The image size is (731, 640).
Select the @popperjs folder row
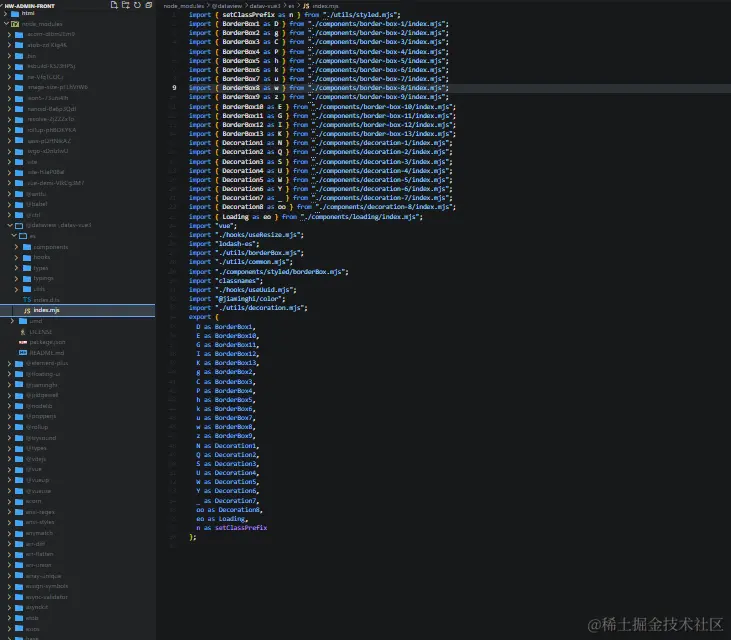[77, 416]
